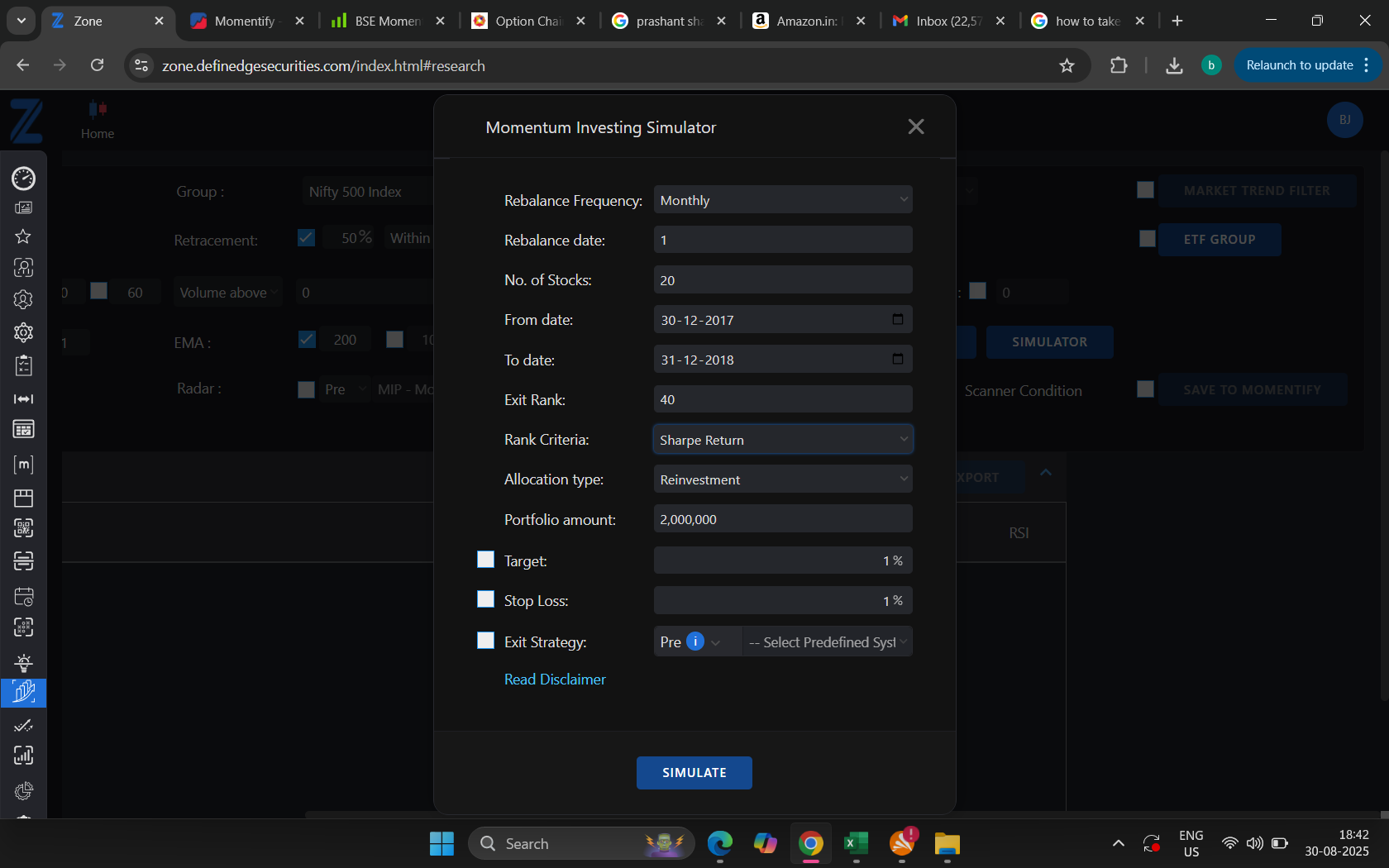Click the background SIMULATOR button
The height and width of the screenshot is (868, 1389).
pyautogui.click(x=1049, y=341)
